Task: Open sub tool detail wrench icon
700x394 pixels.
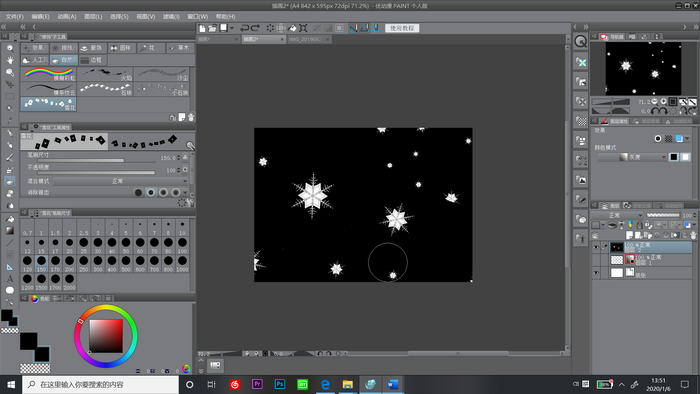Action: [191, 203]
